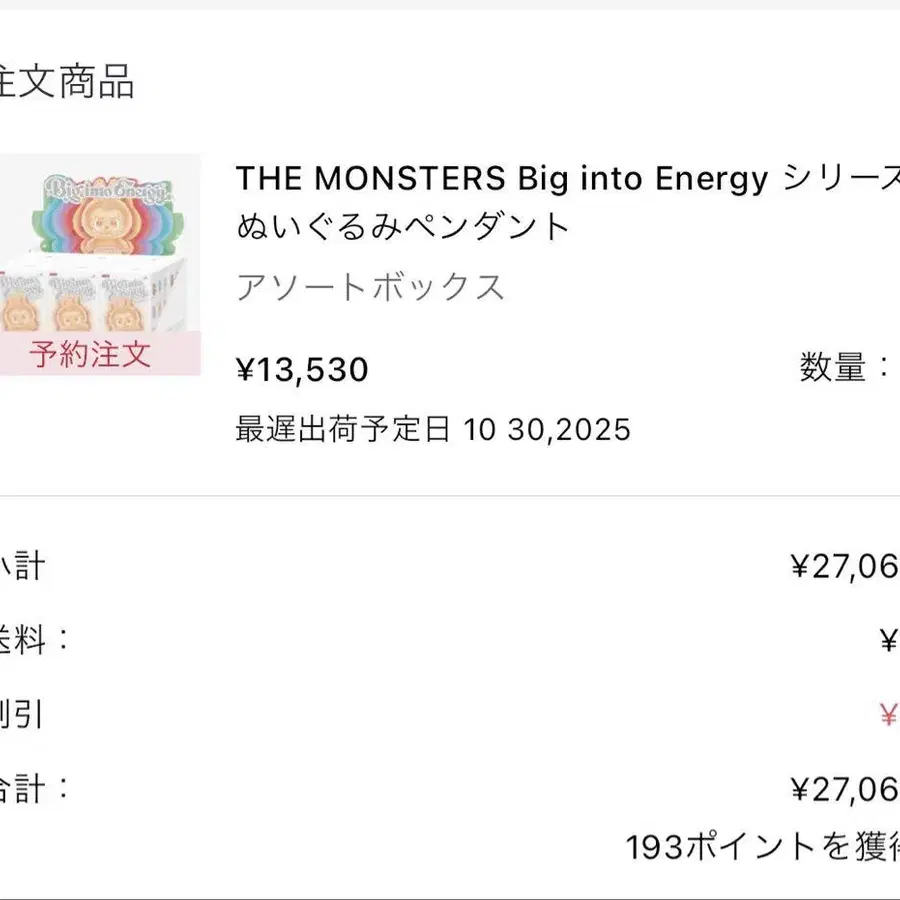Screen dimensions: 900x900
Task: Tap the 193ポイントを獲得 points text
Action: (762, 847)
